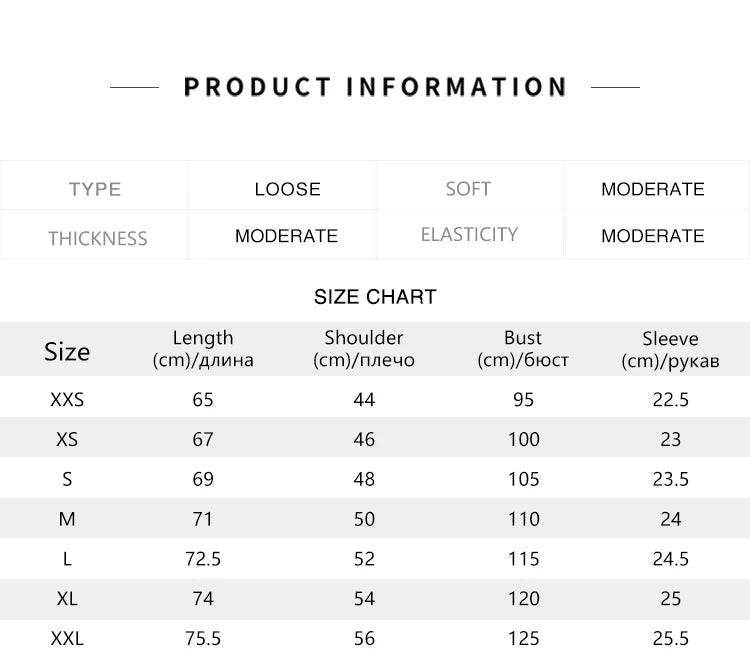This screenshot has height=670, width=750.
Task: Click the 72.5 length value for L
Action: pyautogui.click(x=203, y=559)
